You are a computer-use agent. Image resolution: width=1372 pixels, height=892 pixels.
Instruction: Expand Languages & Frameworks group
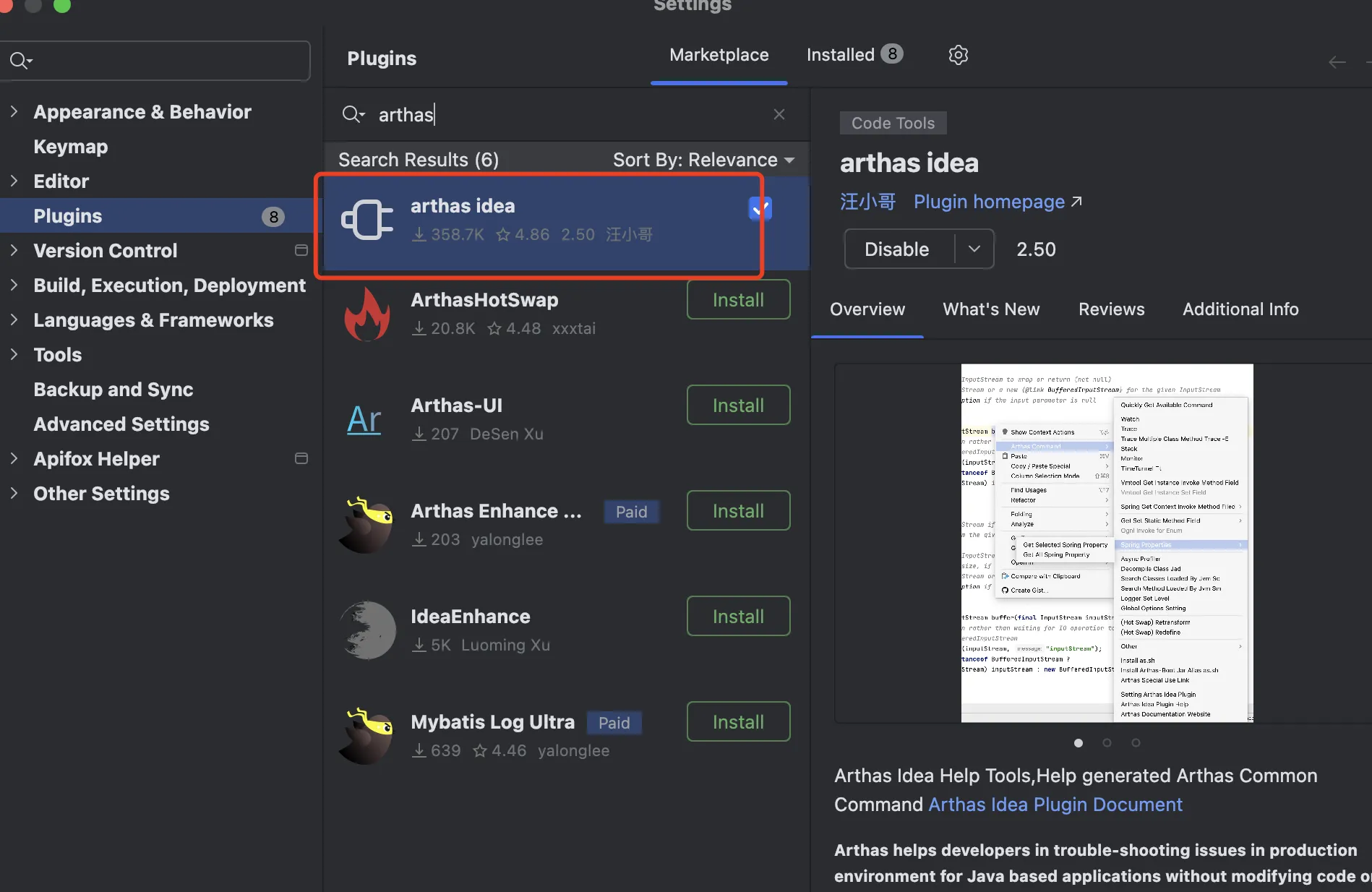(x=14, y=320)
